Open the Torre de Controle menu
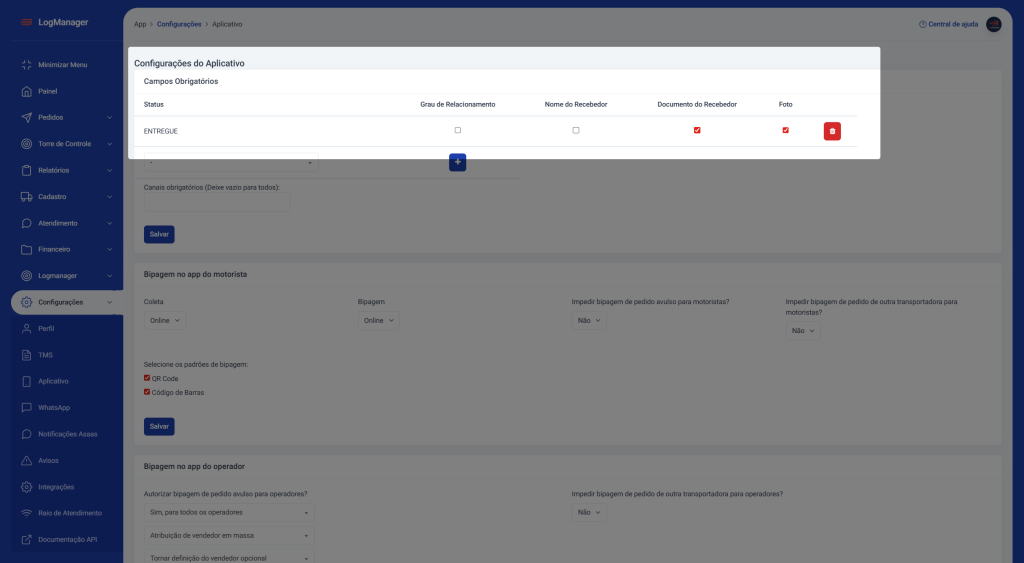 (65, 144)
